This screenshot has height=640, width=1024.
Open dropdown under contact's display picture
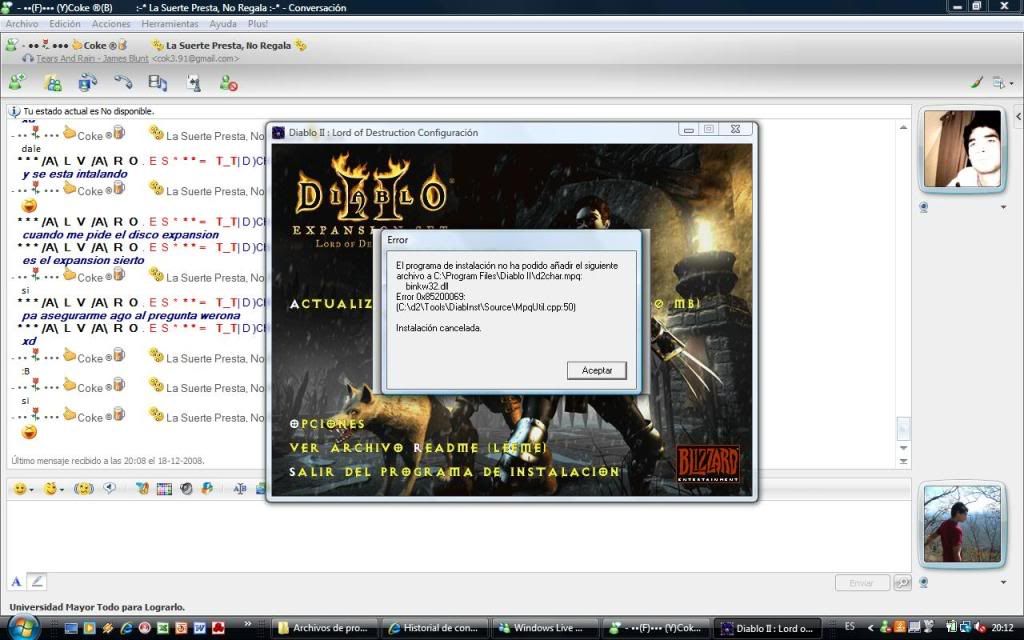[x=1003, y=208]
